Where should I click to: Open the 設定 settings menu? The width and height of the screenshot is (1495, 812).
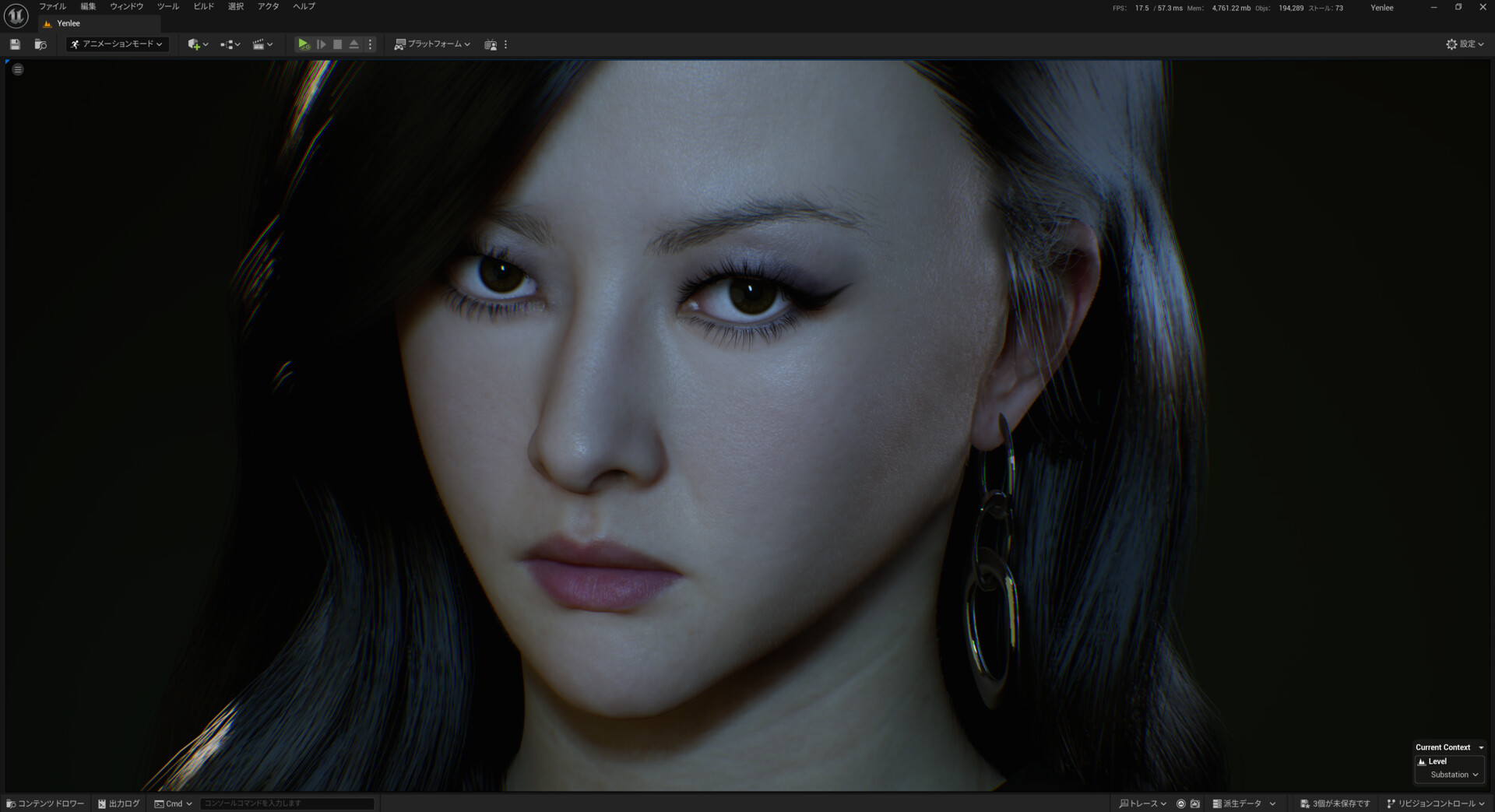(1465, 44)
